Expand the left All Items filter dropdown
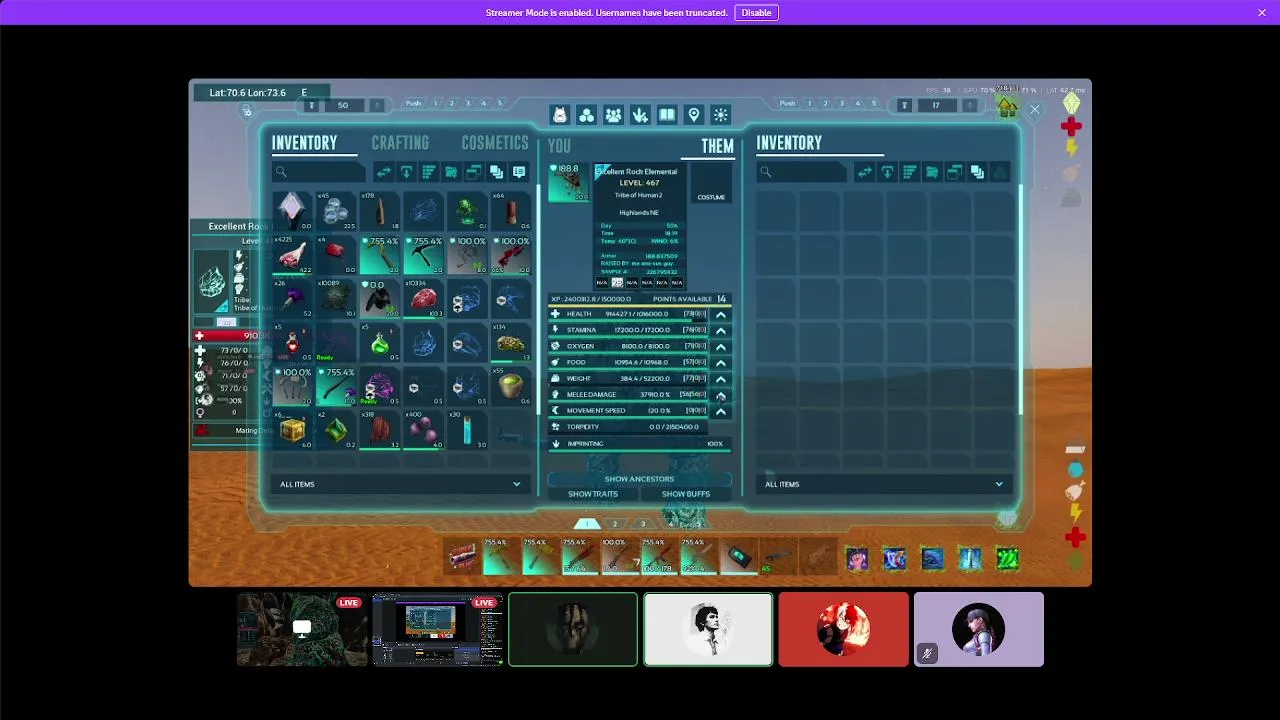 (400, 484)
